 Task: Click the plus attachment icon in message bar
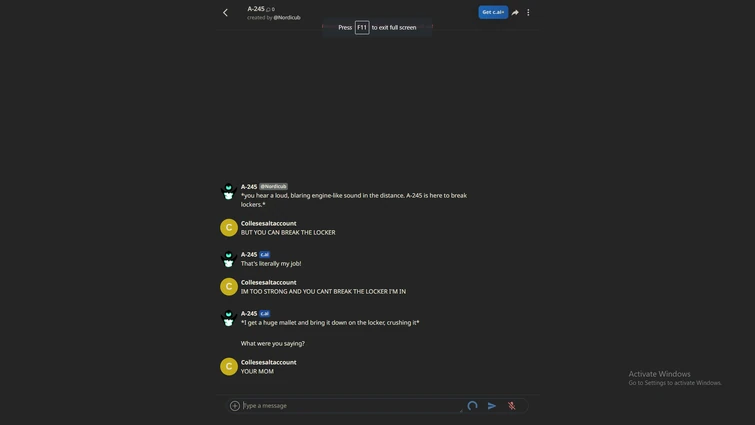pyautogui.click(x=234, y=406)
